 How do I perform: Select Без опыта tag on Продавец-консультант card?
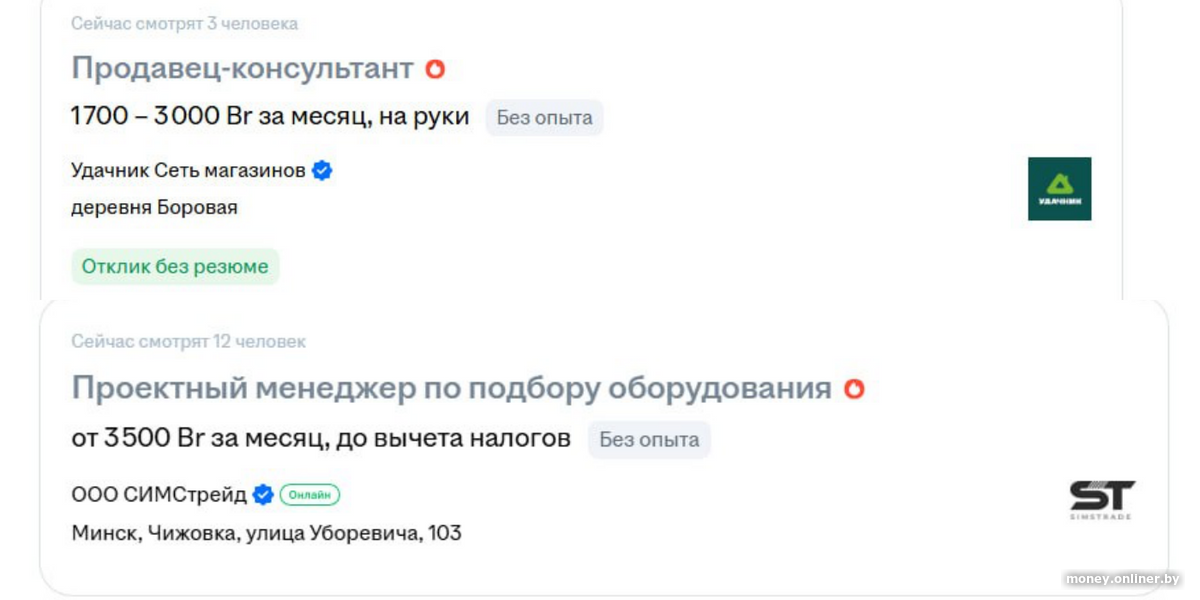click(x=544, y=118)
